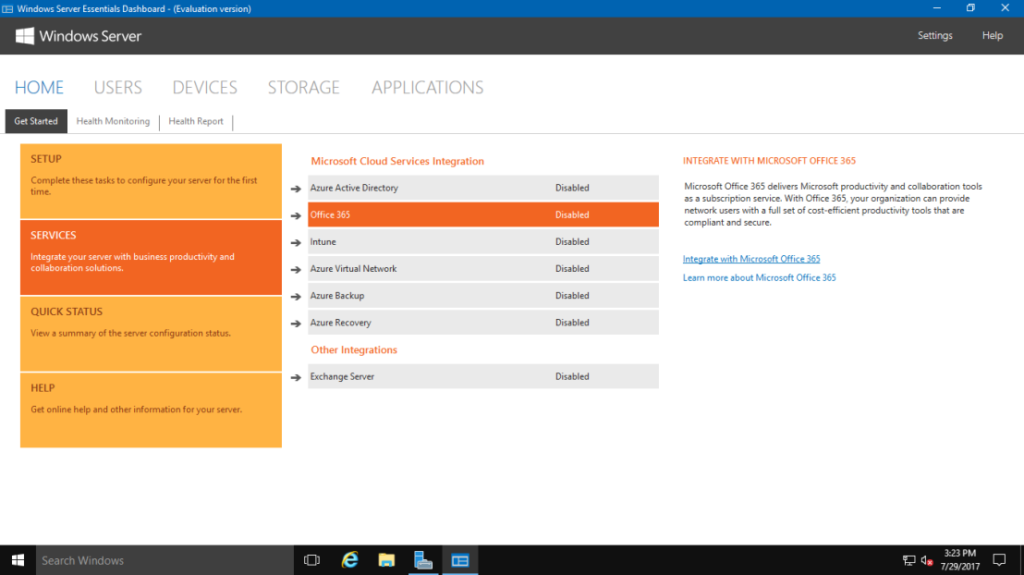Select the HELP category tile
This screenshot has width=1024, height=575.
click(x=151, y=410)
